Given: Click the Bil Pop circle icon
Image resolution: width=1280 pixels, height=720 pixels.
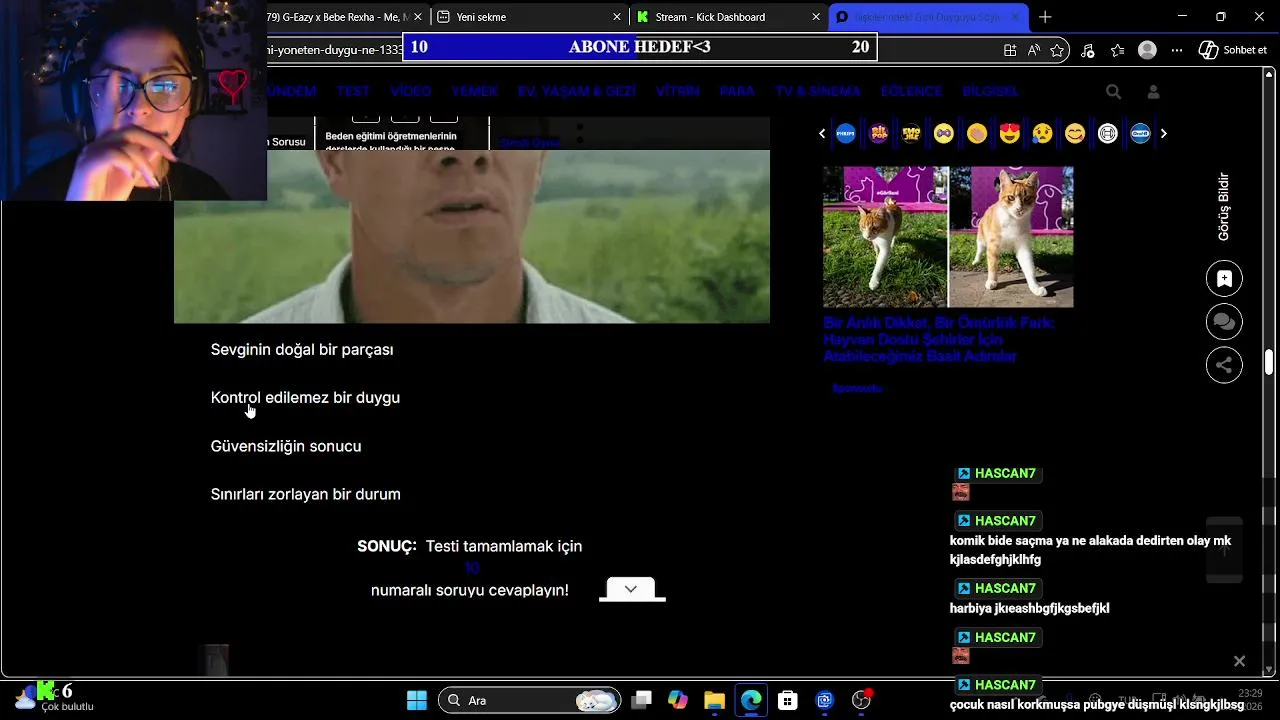Looking at the screenshot, I should [x=879, y=133].
